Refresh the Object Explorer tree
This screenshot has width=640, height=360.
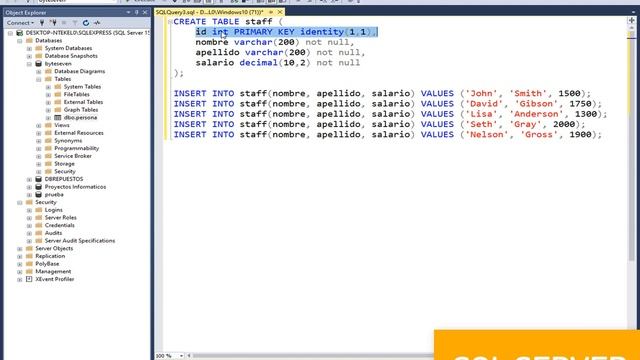click(x=86, y=23)
